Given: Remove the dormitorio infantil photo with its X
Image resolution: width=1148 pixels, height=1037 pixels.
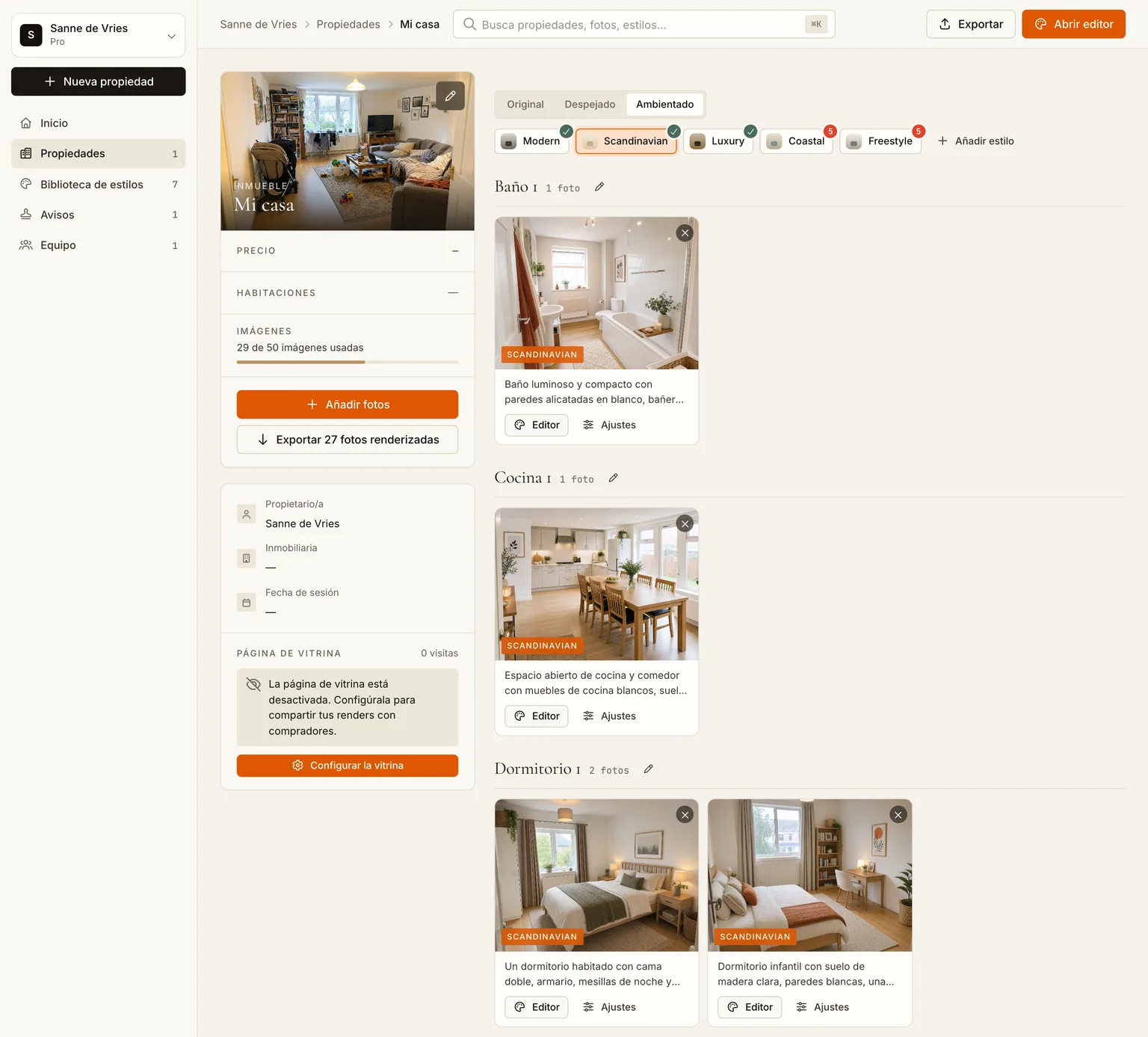Looking at the screenshot, I should (898, 815).
